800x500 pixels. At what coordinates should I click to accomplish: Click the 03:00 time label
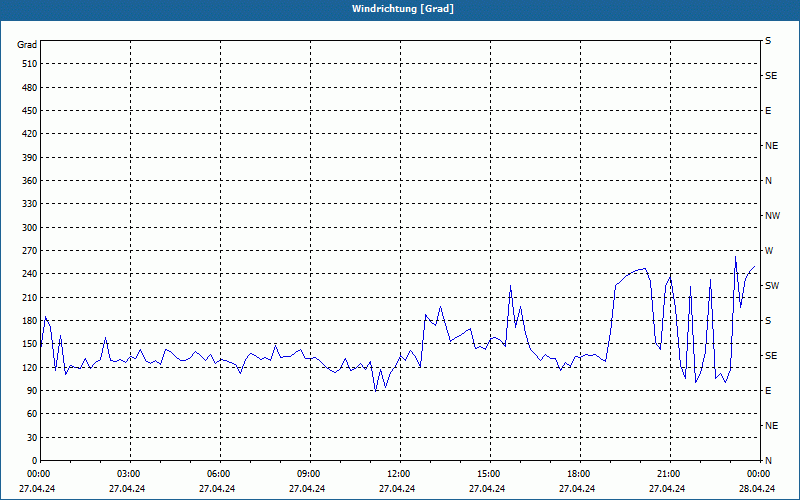click(129, 474)
